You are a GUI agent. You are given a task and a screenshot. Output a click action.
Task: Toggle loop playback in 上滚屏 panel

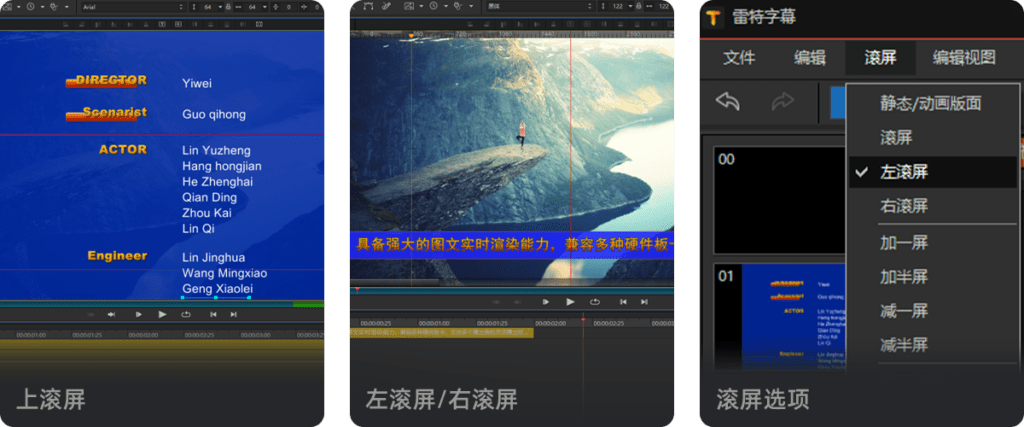click(x=186, y=315)
